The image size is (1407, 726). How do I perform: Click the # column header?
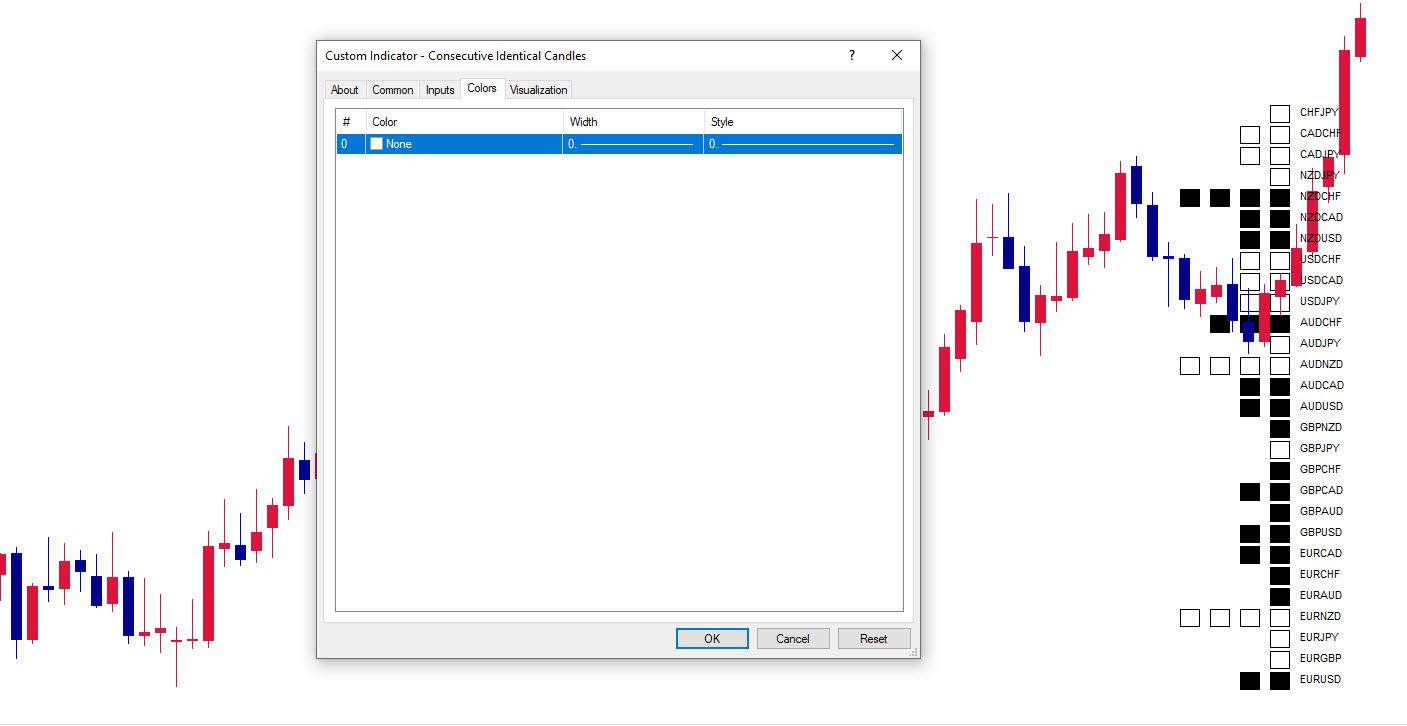click(351, 122)
